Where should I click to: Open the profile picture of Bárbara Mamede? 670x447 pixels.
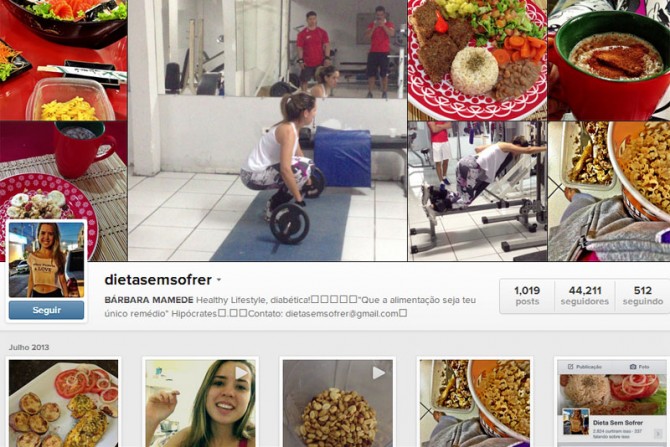(x=47, y=260)
